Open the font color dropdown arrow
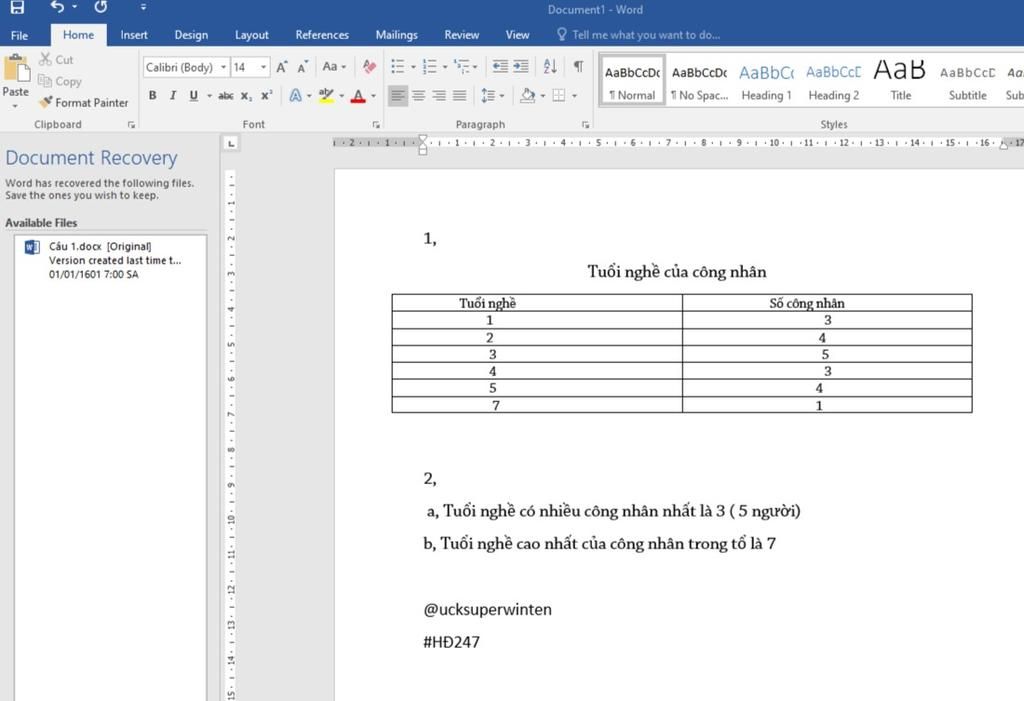The width and height of the screenshot is (1024, 701). (374, 97)
